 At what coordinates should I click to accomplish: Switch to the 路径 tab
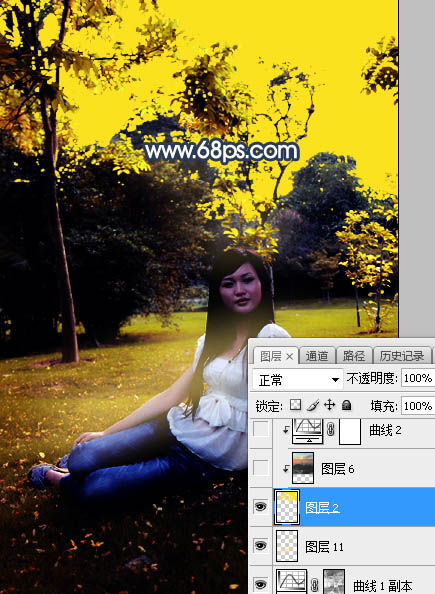point(354,356)
